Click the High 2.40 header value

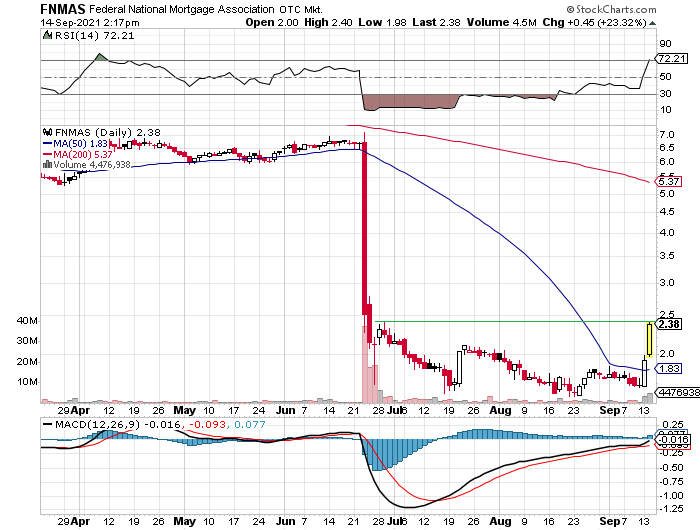(x=328, y=22)
